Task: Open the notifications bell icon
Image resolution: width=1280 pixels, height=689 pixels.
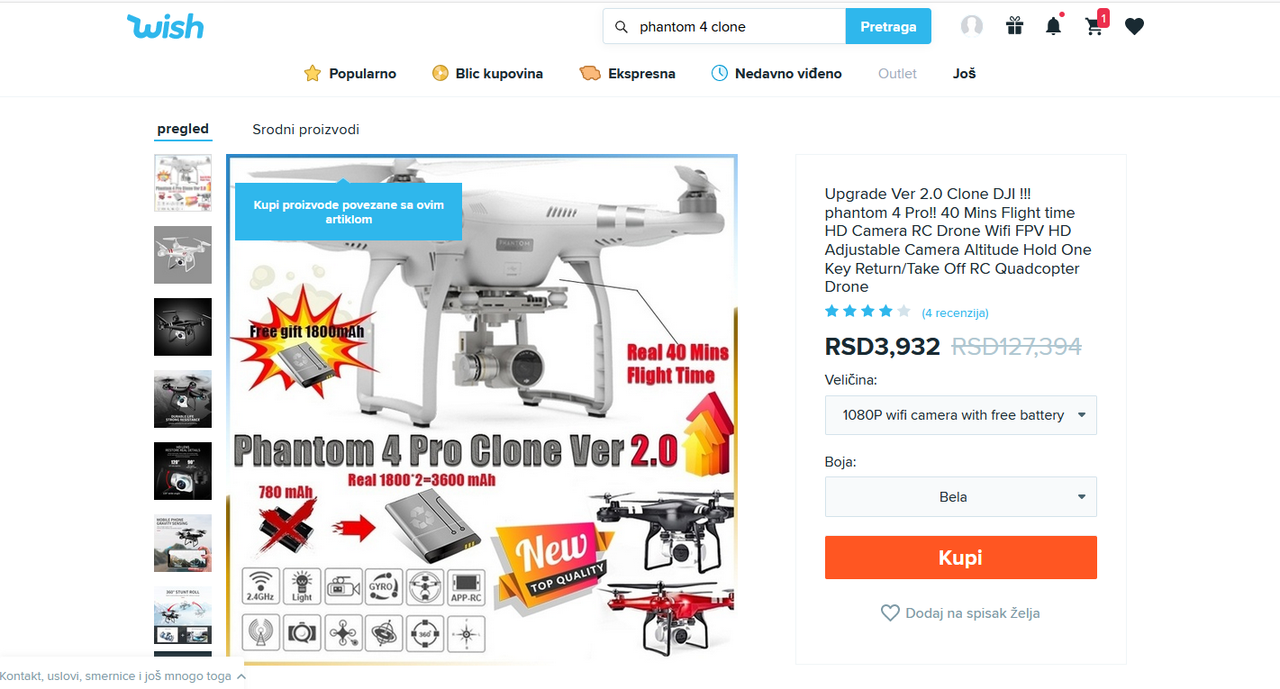Action: pyautogui.click(x=1053, y=26)
